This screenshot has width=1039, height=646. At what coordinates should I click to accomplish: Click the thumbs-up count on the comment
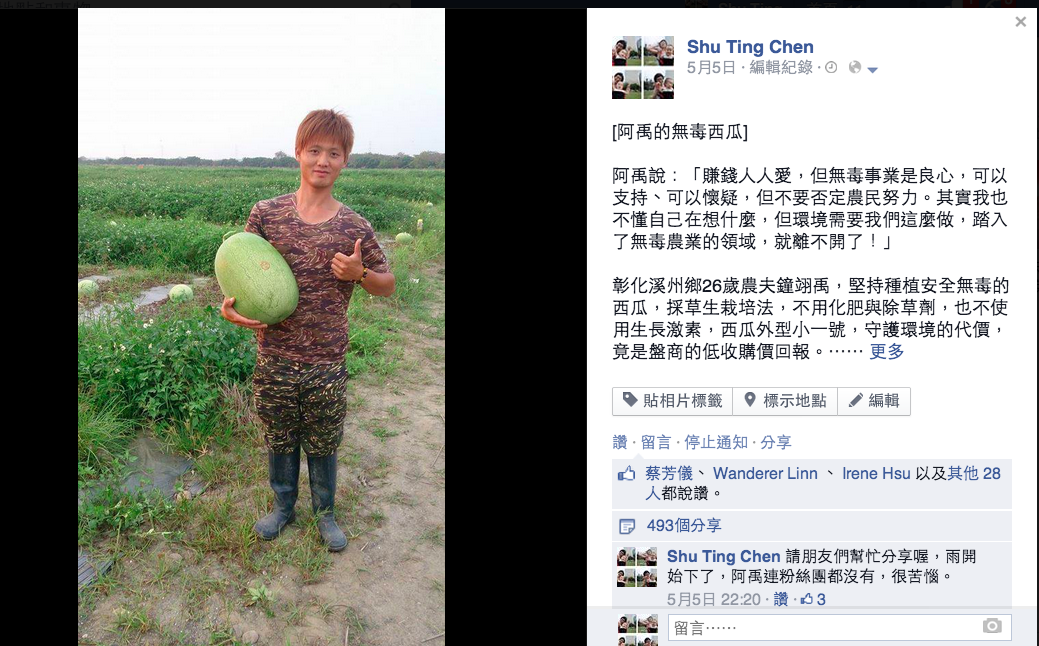coord(813,600)
